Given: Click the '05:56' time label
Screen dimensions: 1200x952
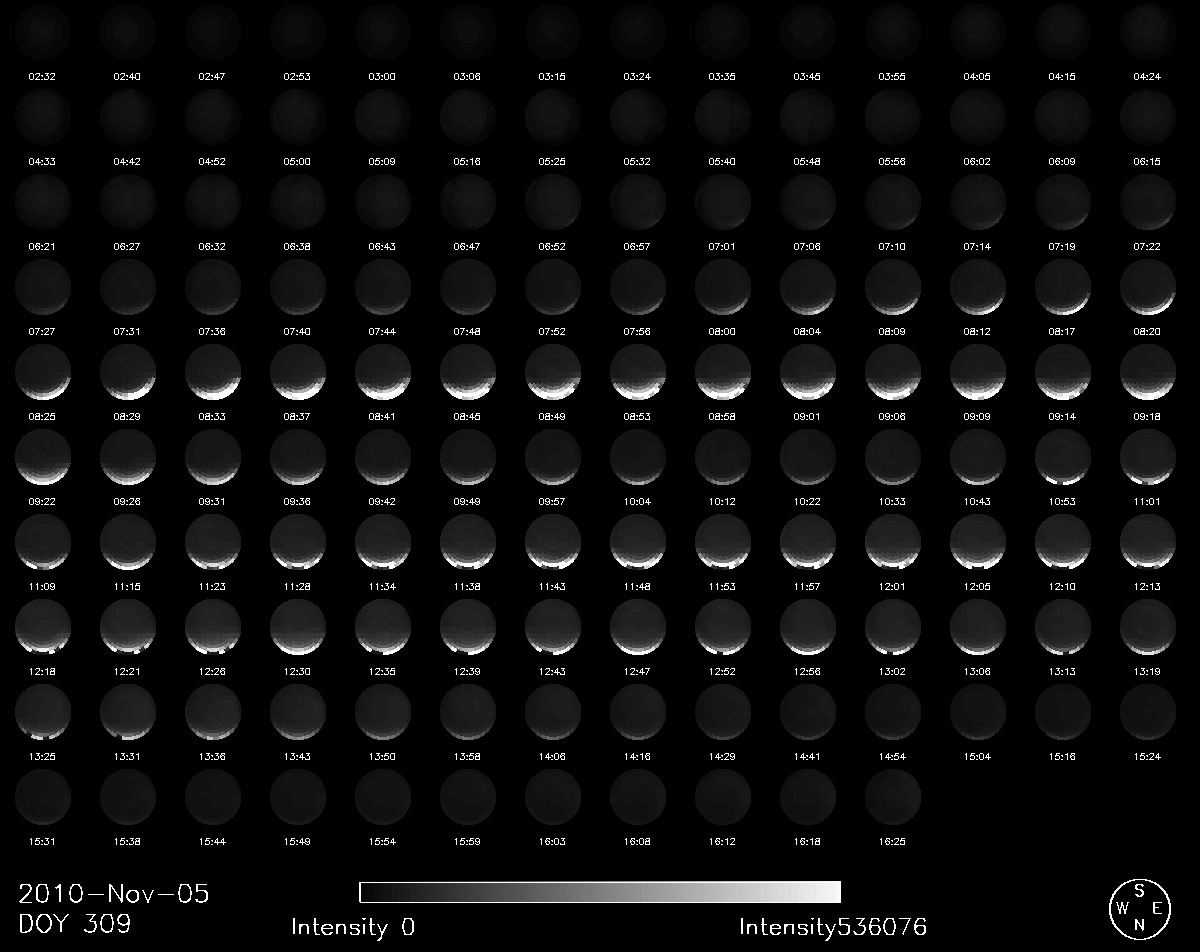Looking at the screenshot, I should click(x=893, y=161).
